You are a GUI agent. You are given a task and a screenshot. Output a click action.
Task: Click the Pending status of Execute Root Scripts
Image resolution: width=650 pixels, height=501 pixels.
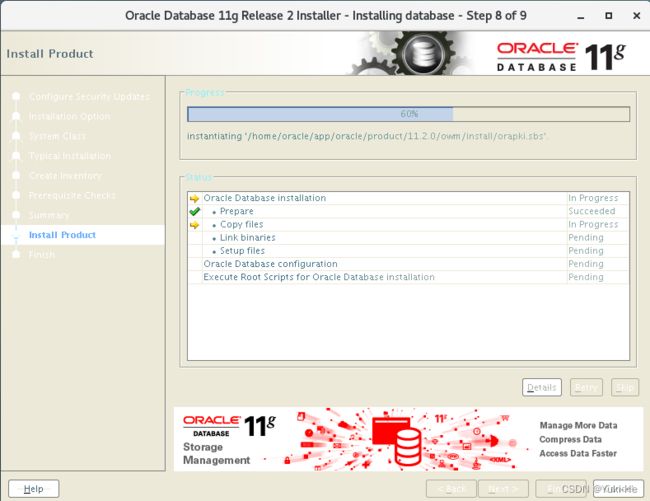(586, 277)
